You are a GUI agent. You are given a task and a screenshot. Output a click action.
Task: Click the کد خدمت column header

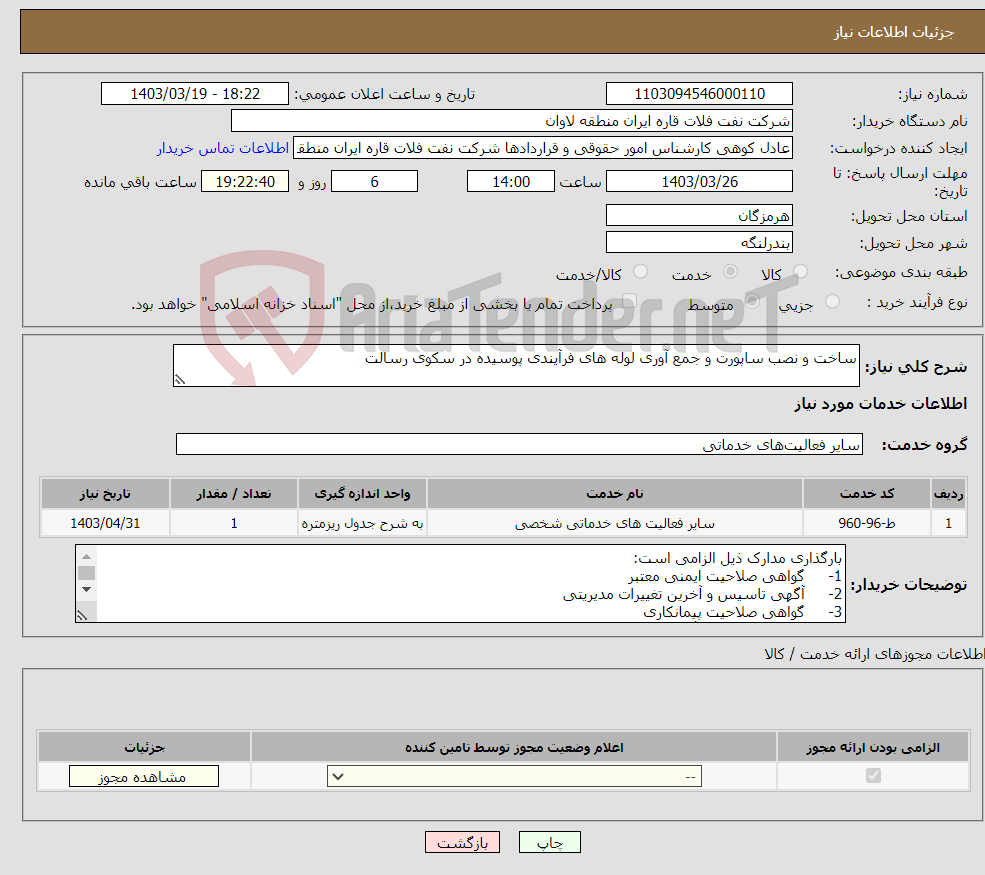(866, 494)
